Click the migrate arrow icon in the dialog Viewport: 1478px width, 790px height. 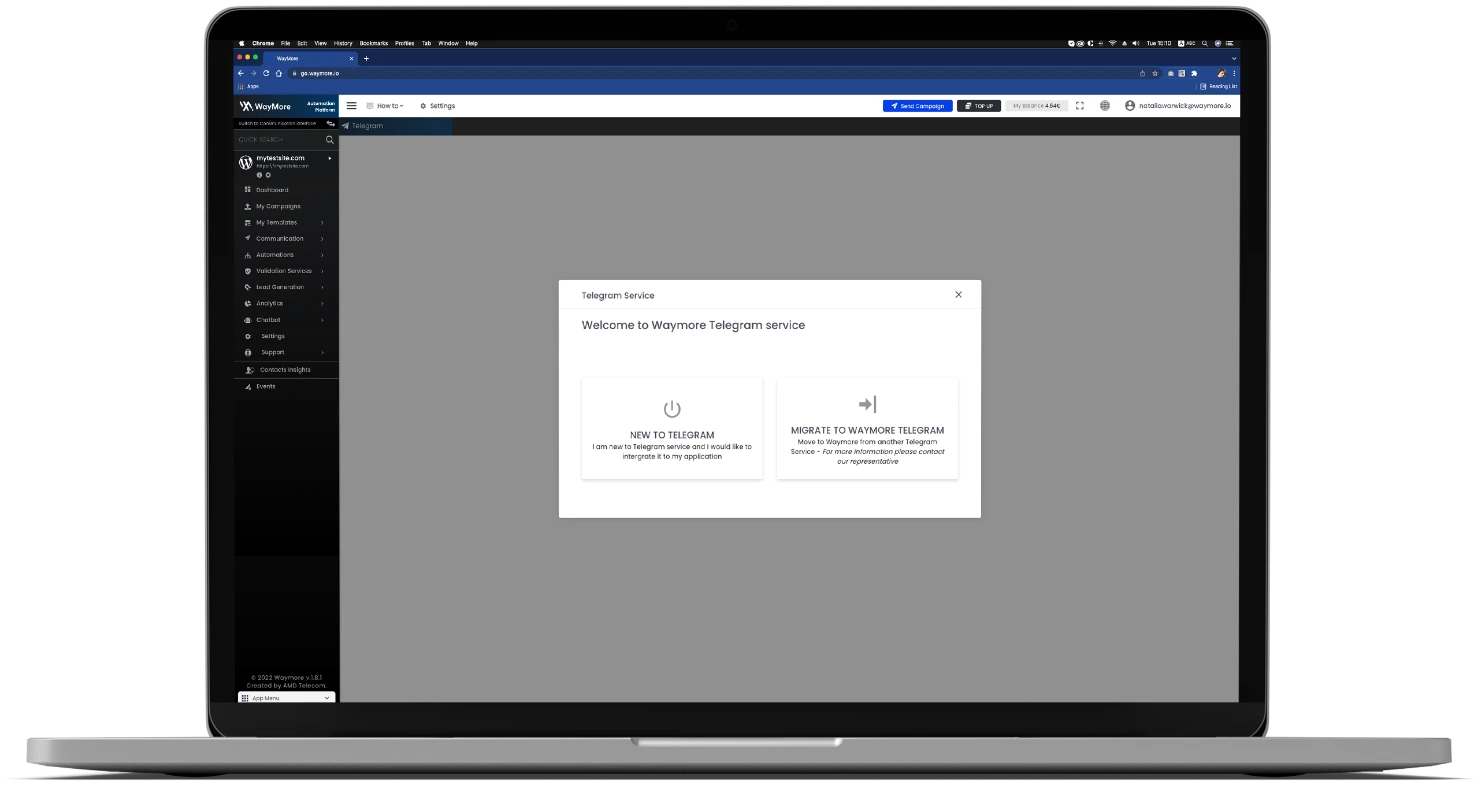[x=867, y=404]
